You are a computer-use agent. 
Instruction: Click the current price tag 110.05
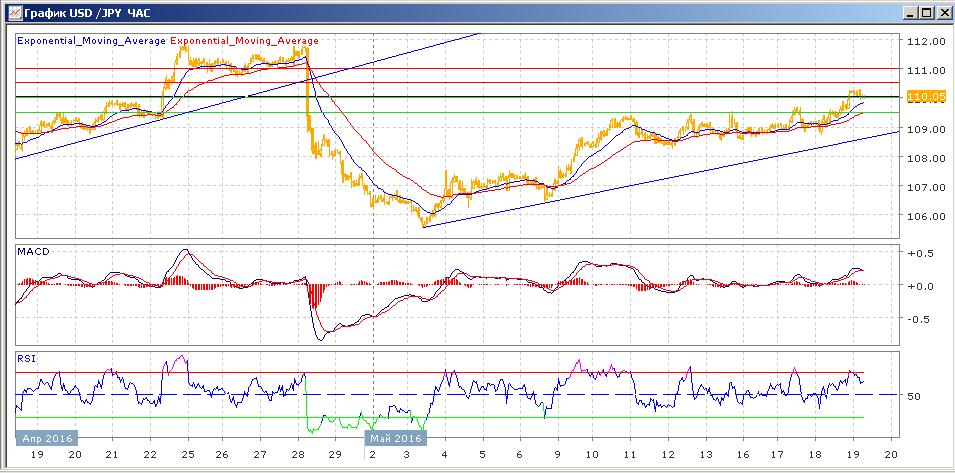tap(925, 96)
